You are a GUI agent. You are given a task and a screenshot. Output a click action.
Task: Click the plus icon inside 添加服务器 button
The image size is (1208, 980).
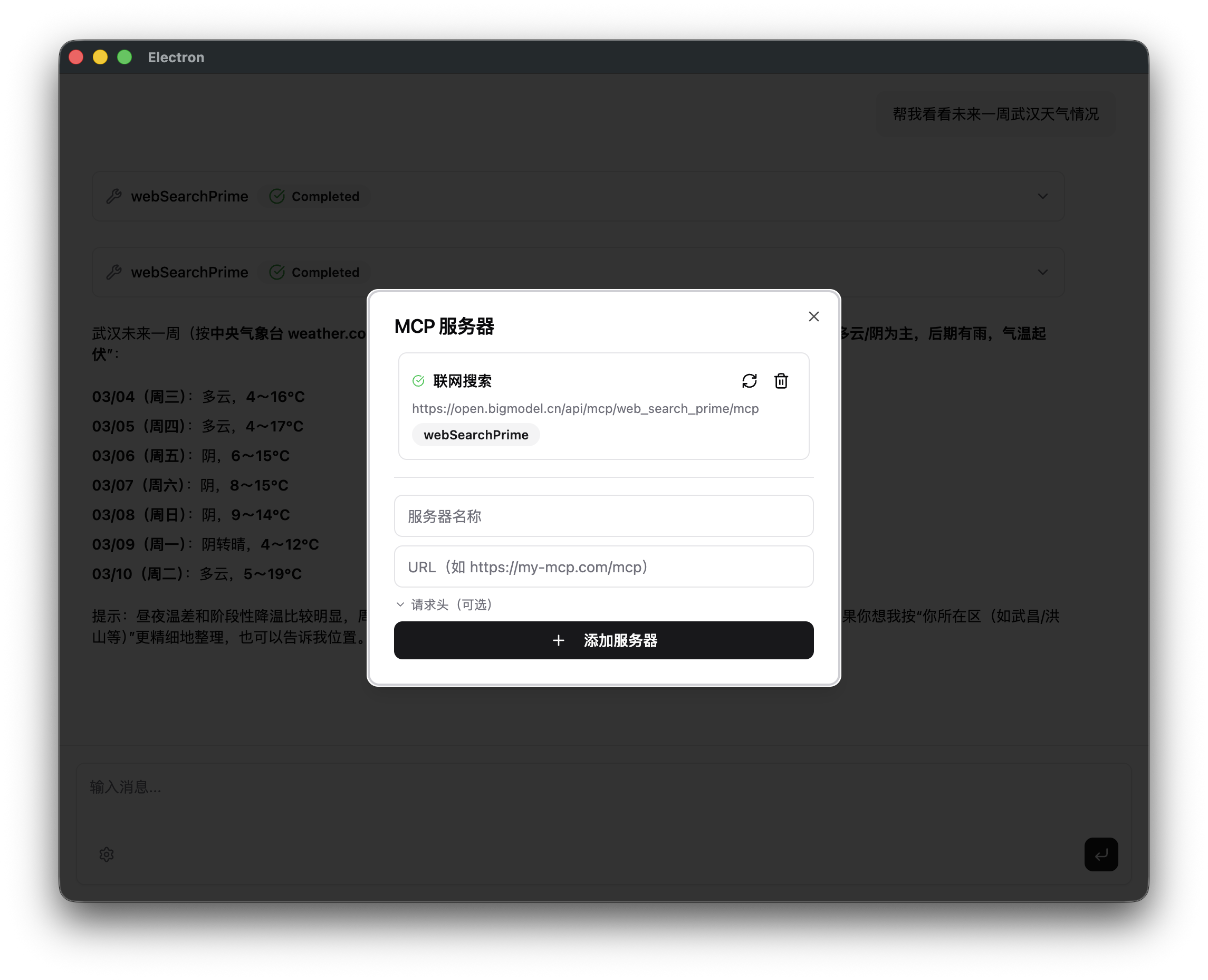pos(558,640)
